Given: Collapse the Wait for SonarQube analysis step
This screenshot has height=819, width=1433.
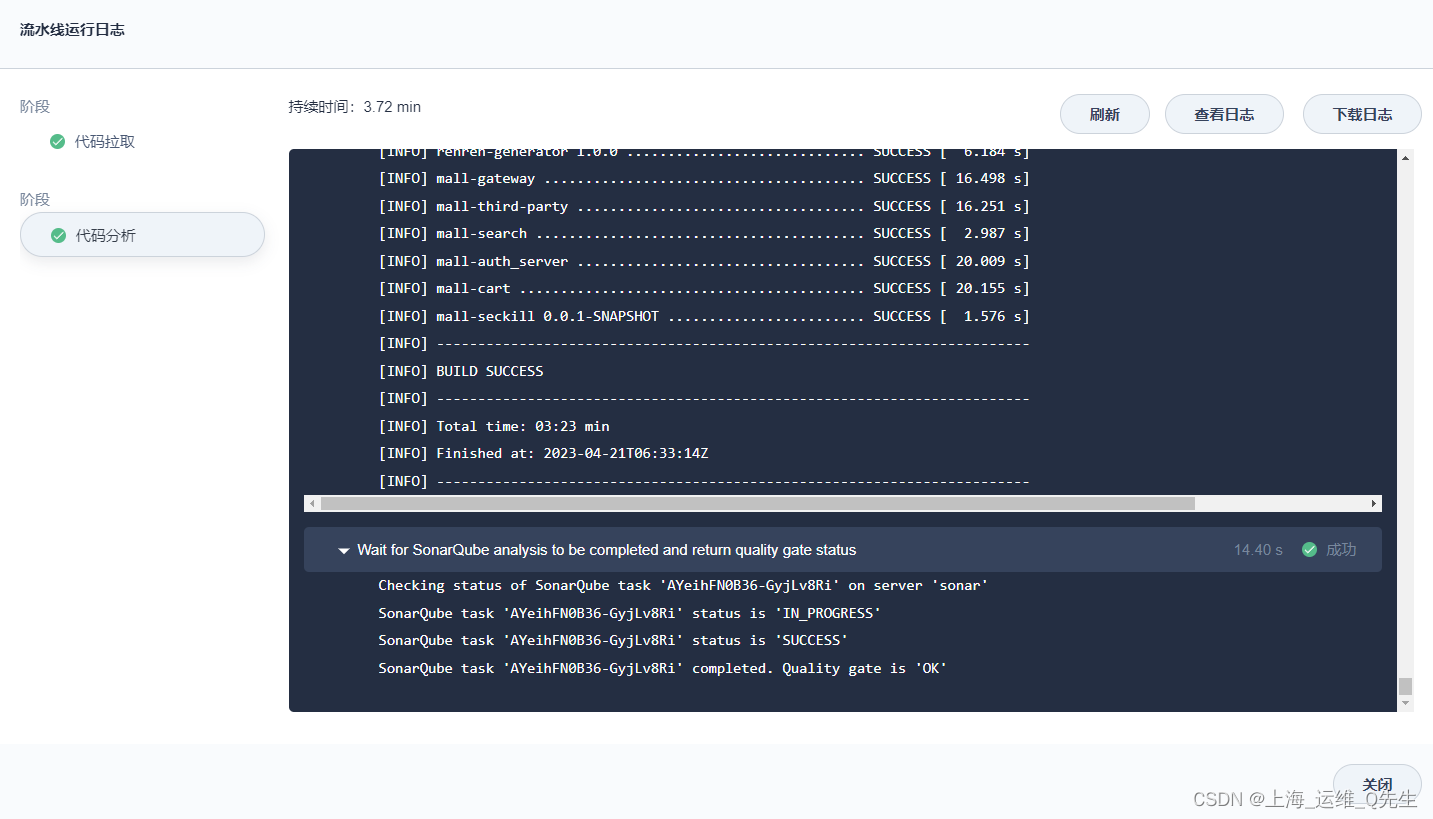Looking at the screenshot, I should (x=344, y=550).
